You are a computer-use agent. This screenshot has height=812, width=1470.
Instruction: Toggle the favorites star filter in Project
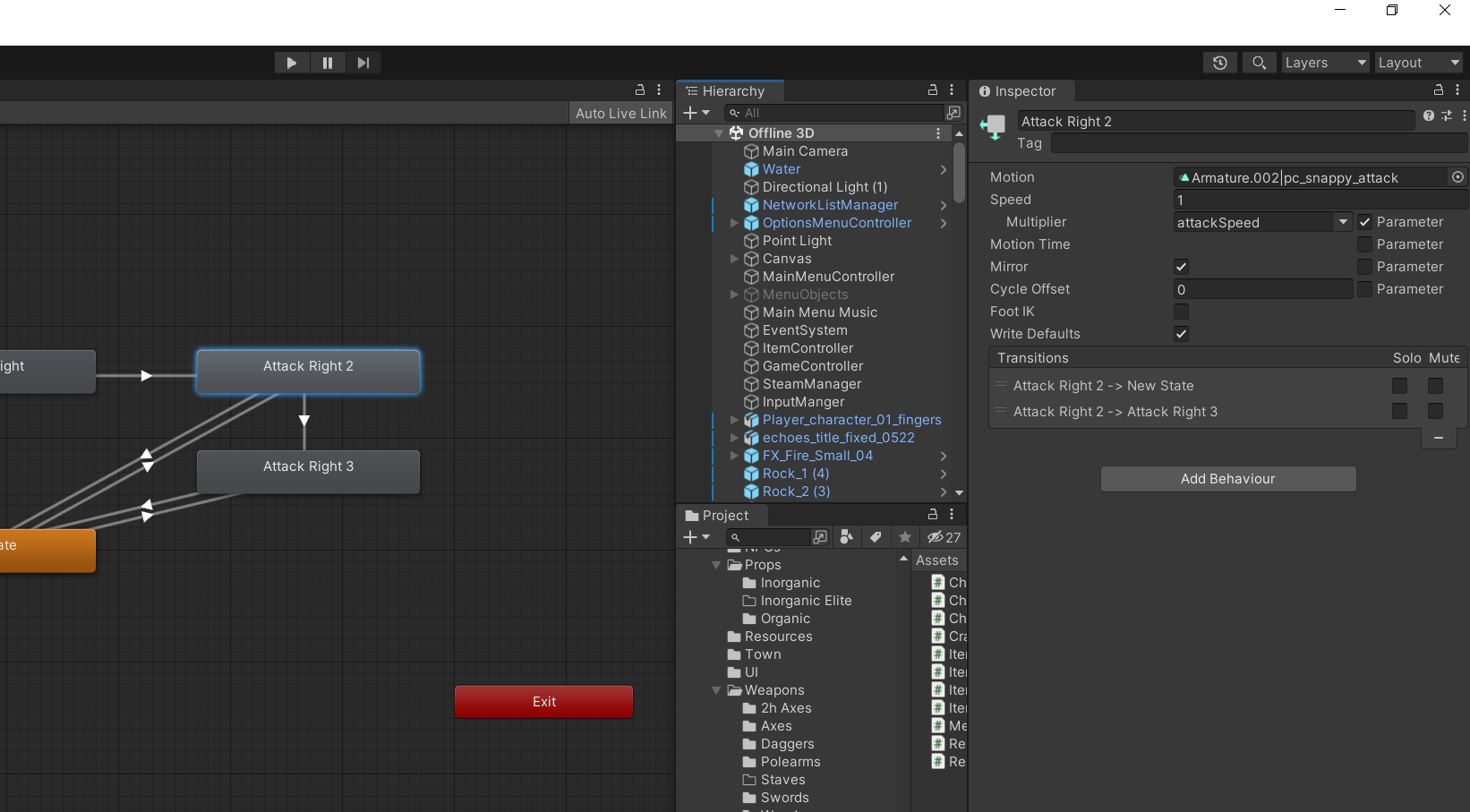905,537
